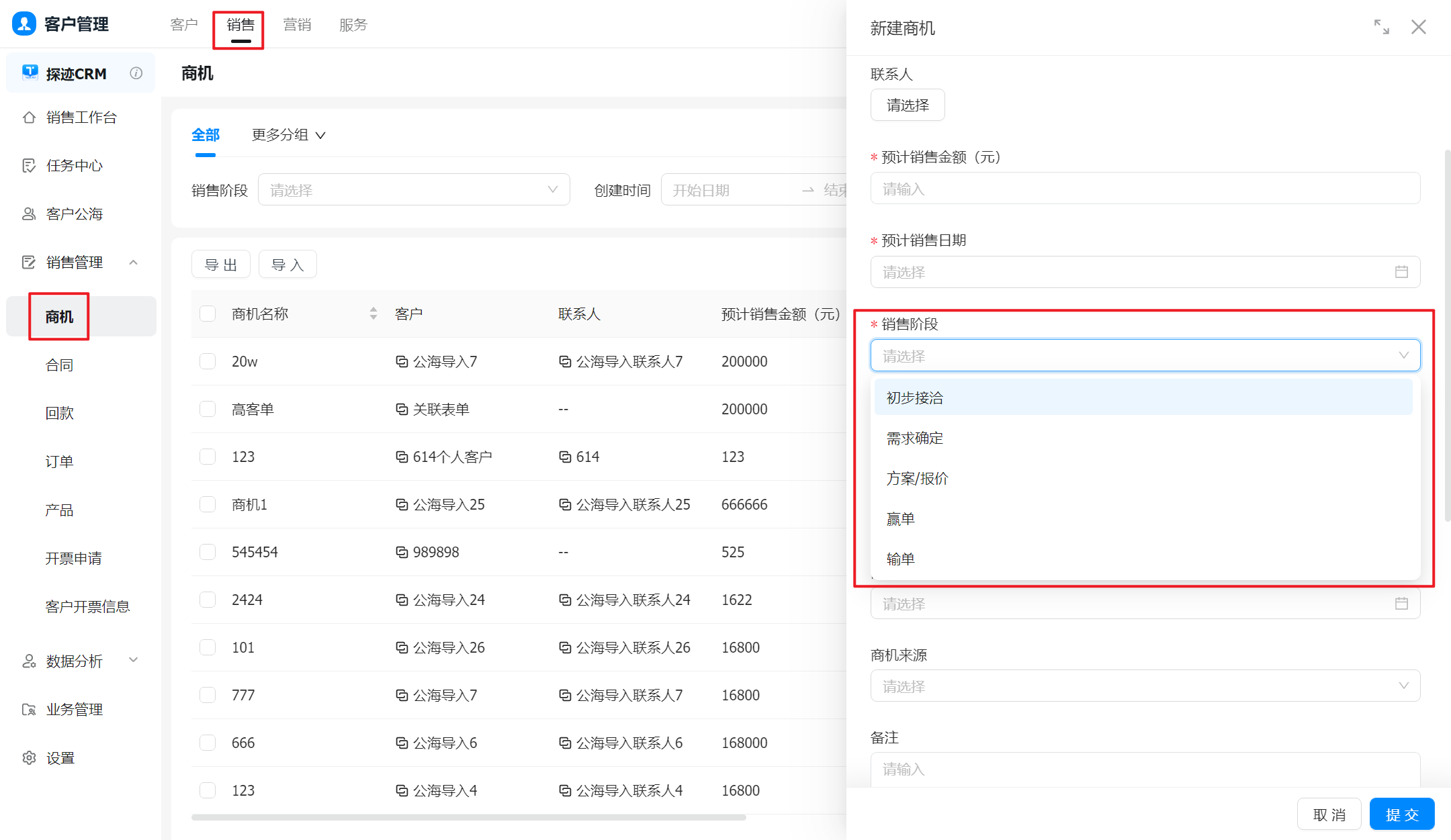Screen dimensions: 1451x840
Task: Click the 导出 button
Action: 221,265
